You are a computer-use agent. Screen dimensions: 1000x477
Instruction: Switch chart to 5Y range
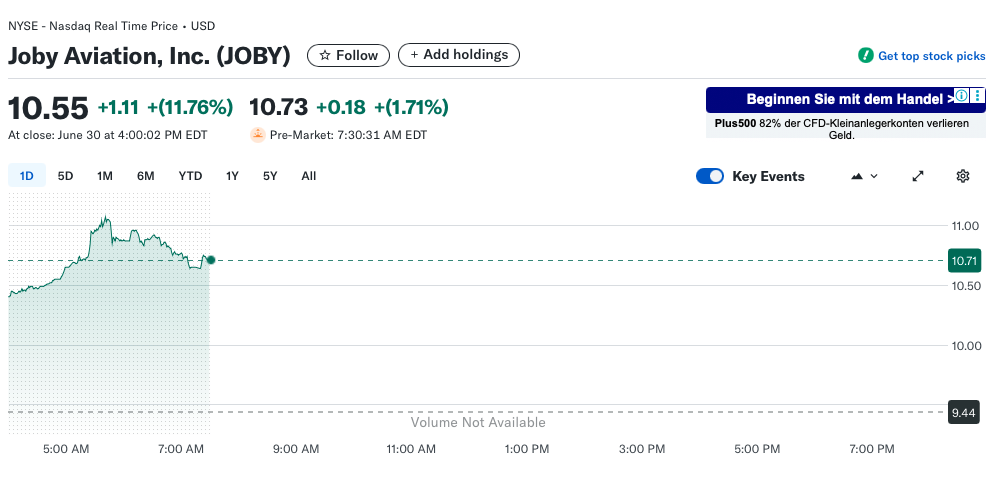[270, 176]
